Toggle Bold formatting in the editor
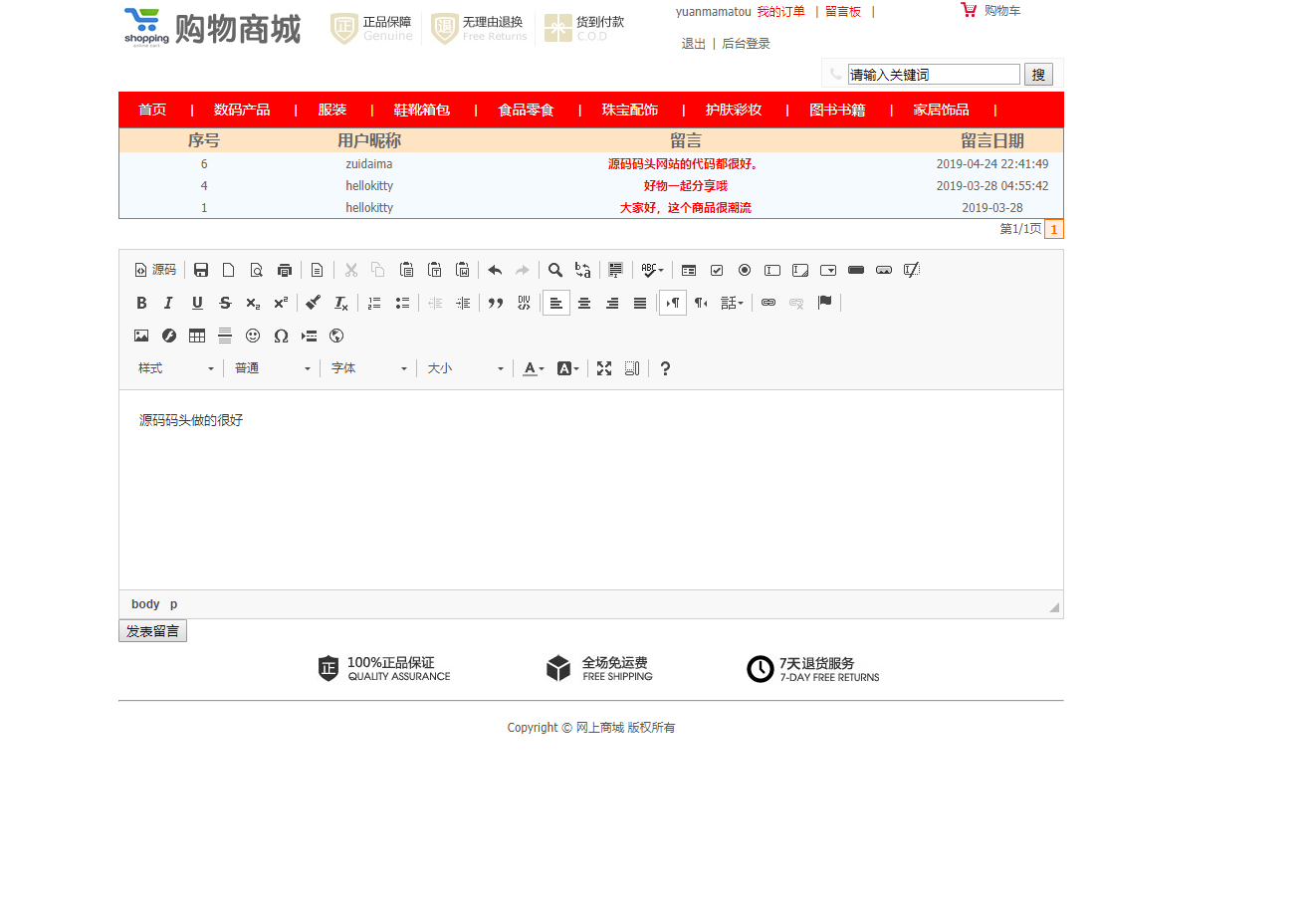The height and width of the screenshot is (905, 1316). point(141,303)
